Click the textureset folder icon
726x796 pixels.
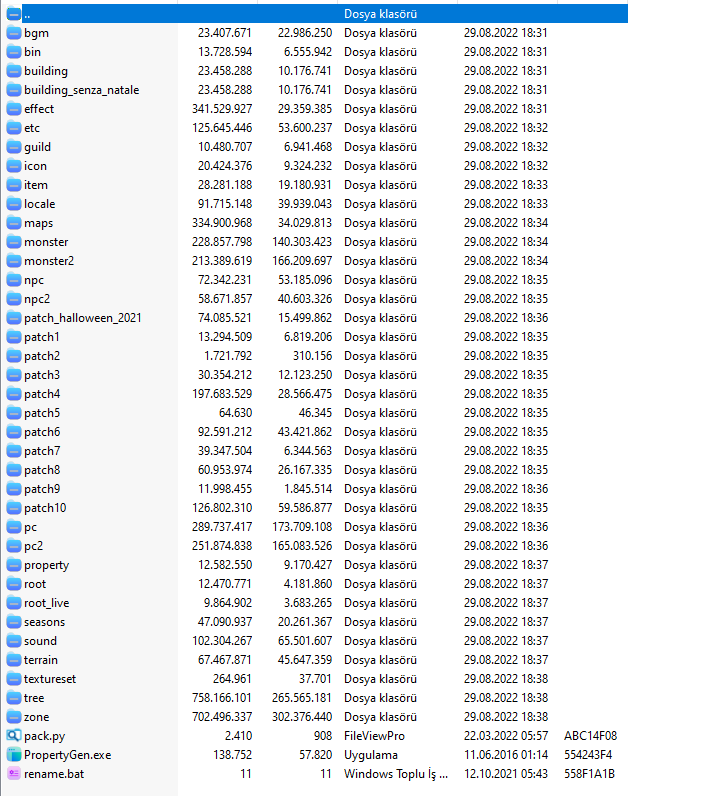[14, 679]
